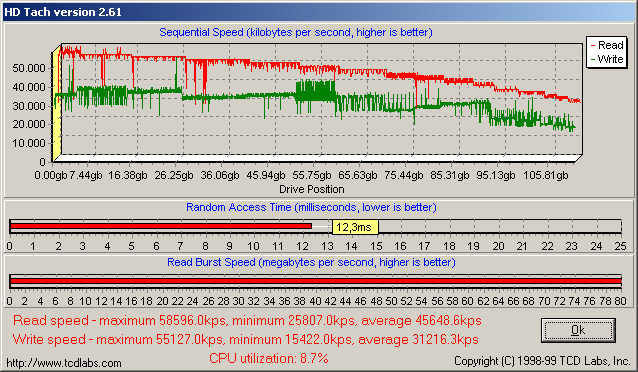Image resolution: width=638 pixels, height=372 pixels.
Task: Click the 55.75gb drive position label
Action: click(312, 175)
